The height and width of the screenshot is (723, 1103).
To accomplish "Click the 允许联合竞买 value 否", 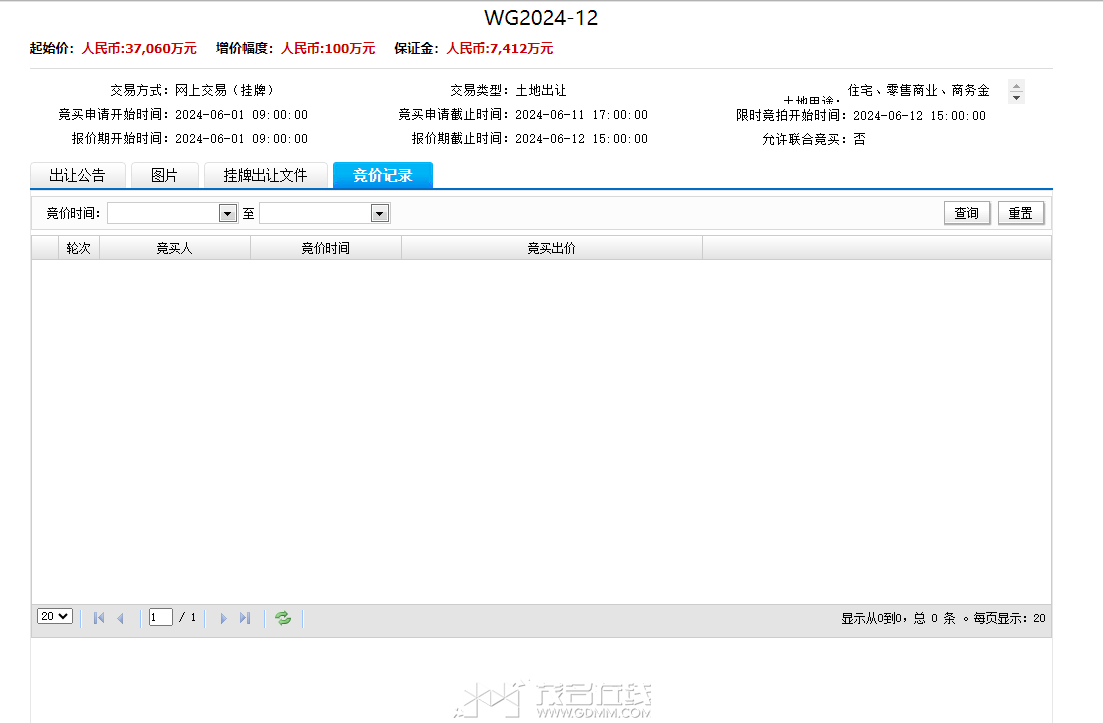I will tap(859, 139).
